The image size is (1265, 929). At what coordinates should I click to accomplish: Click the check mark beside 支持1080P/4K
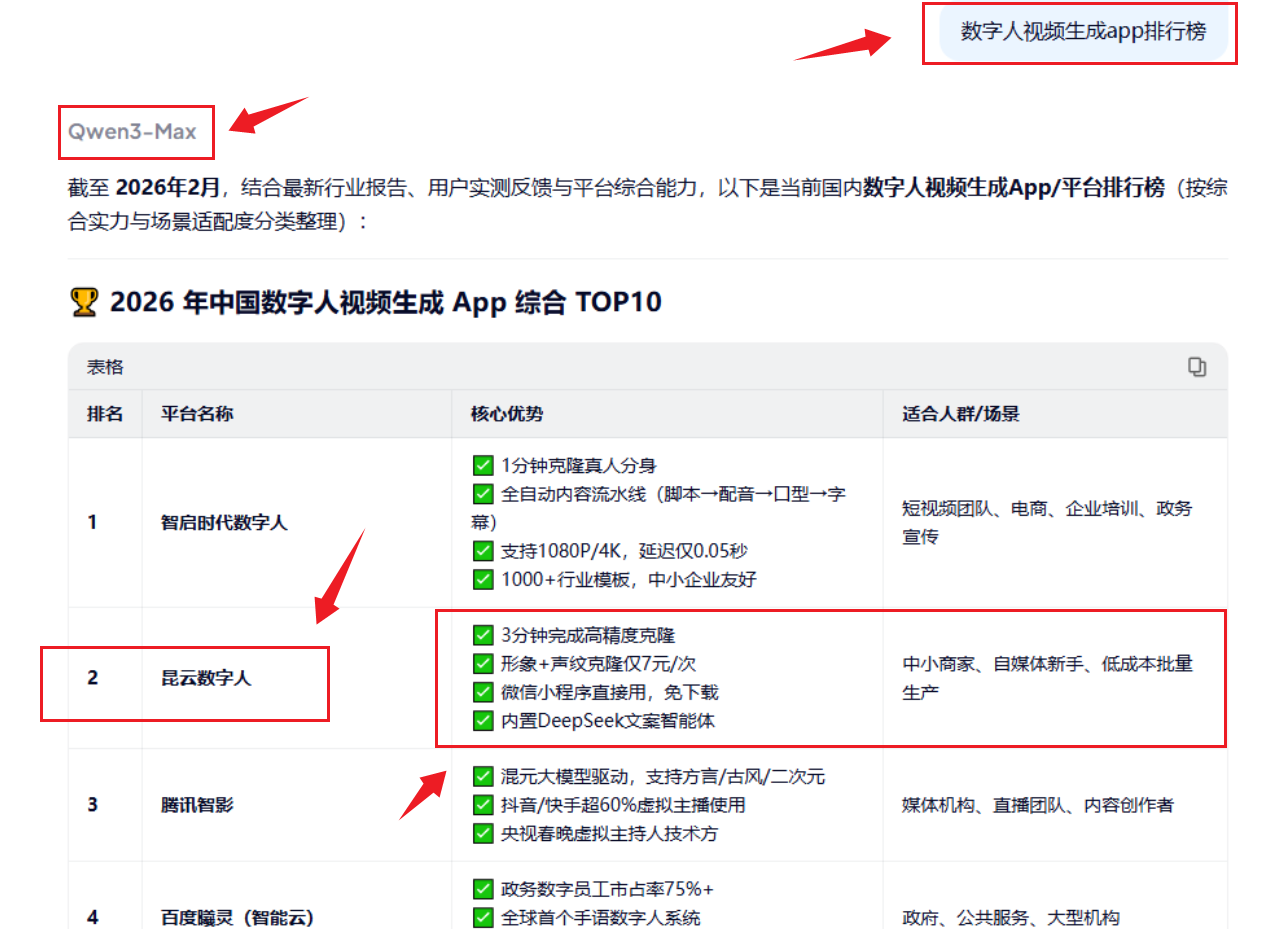[x=483, y=550]
